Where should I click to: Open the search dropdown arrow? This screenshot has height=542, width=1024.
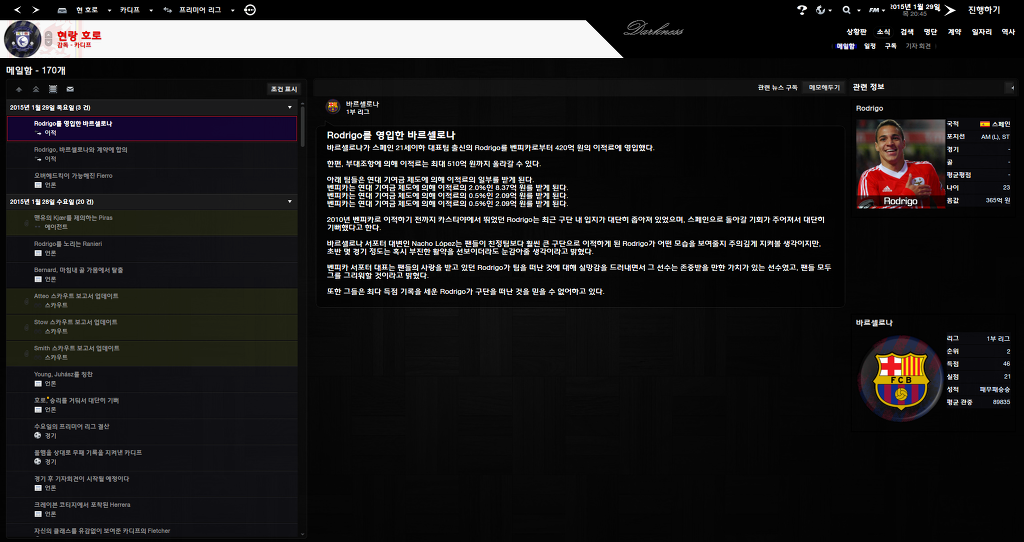pos(857,10)
